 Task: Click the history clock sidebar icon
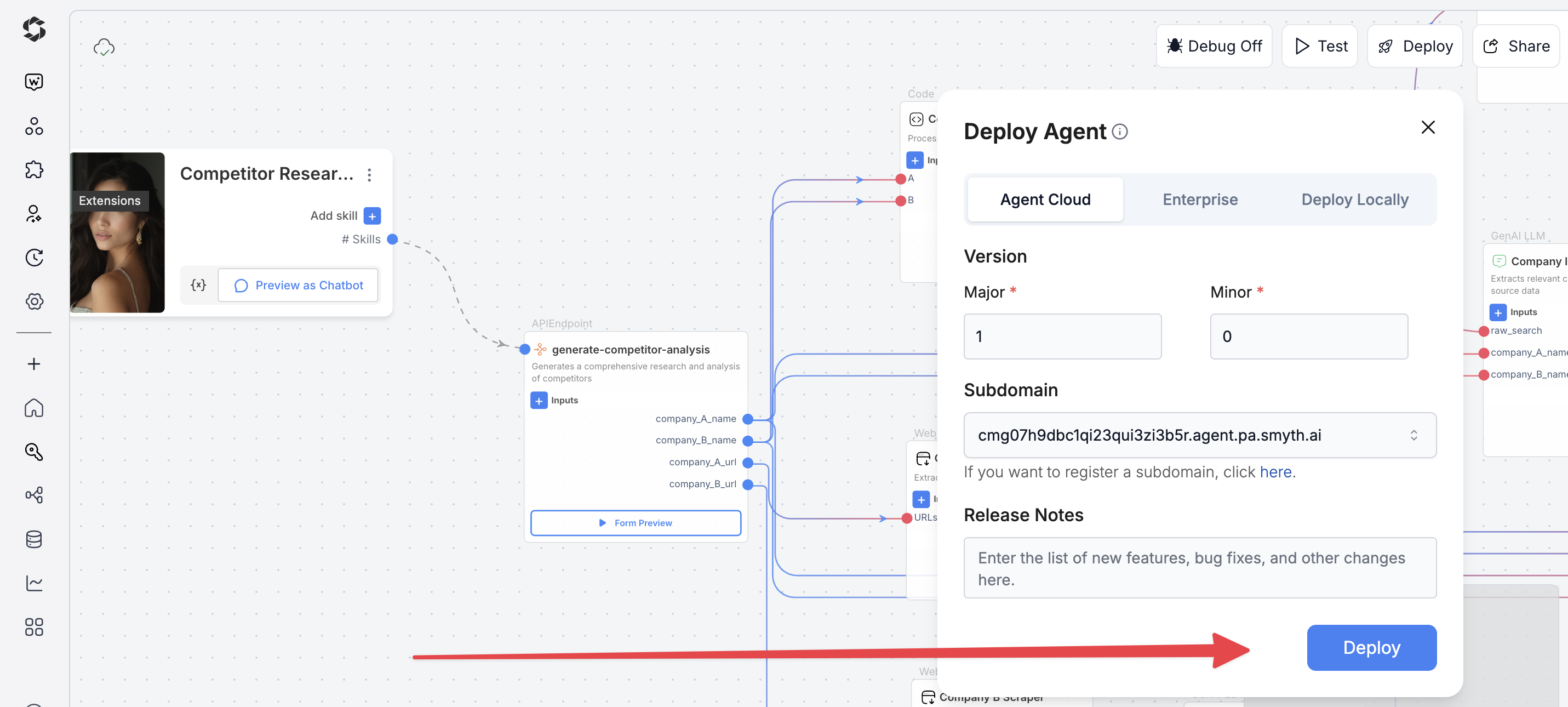(34, 258)
